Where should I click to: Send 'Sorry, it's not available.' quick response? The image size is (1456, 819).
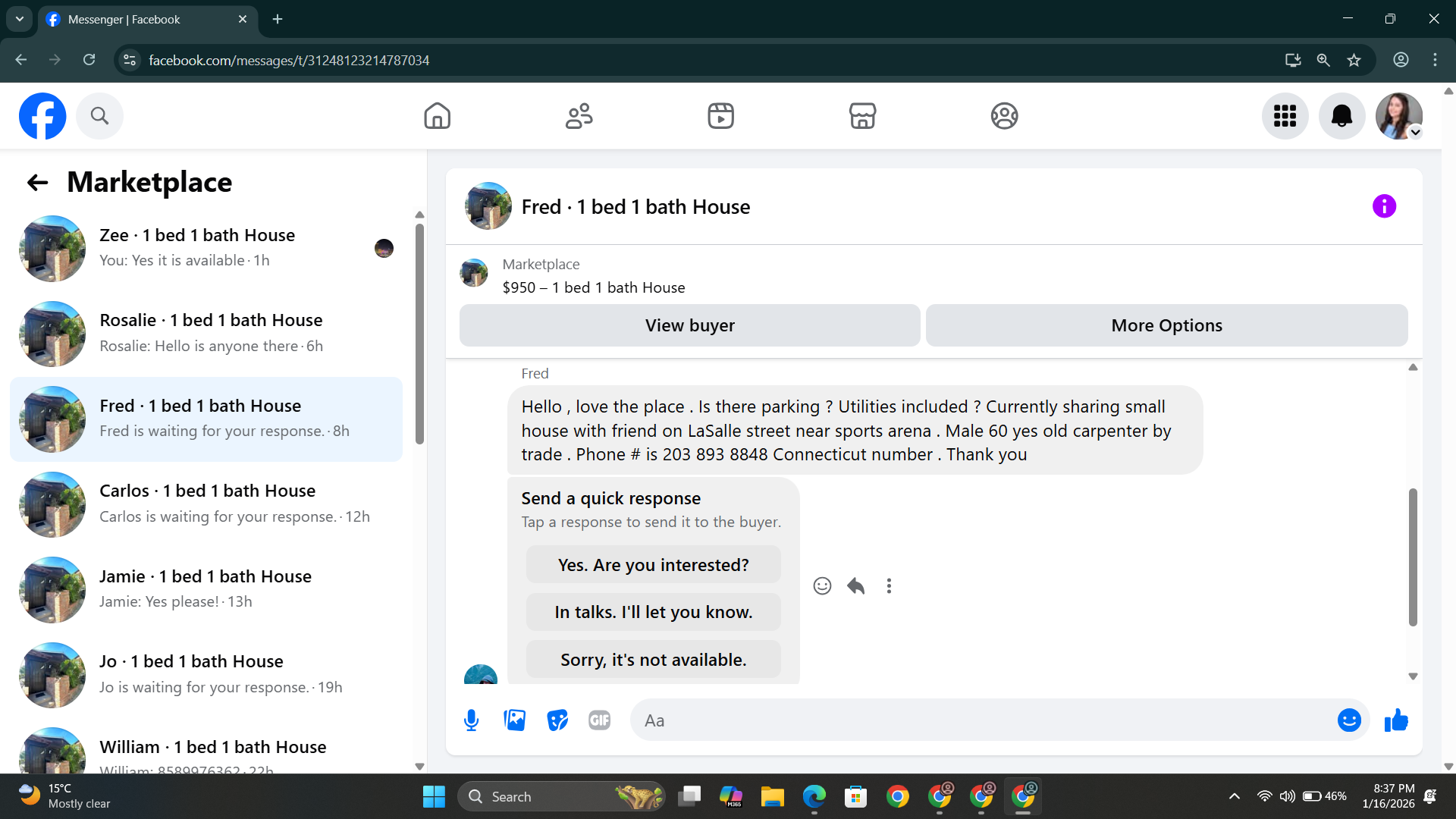(653, 659)
